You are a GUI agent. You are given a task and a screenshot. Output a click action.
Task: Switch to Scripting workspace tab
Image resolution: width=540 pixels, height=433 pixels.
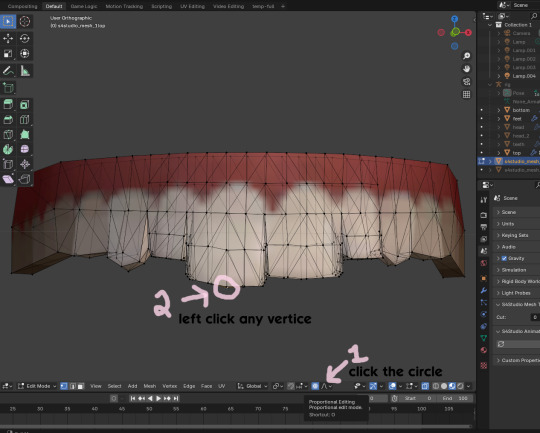[162, 6]
